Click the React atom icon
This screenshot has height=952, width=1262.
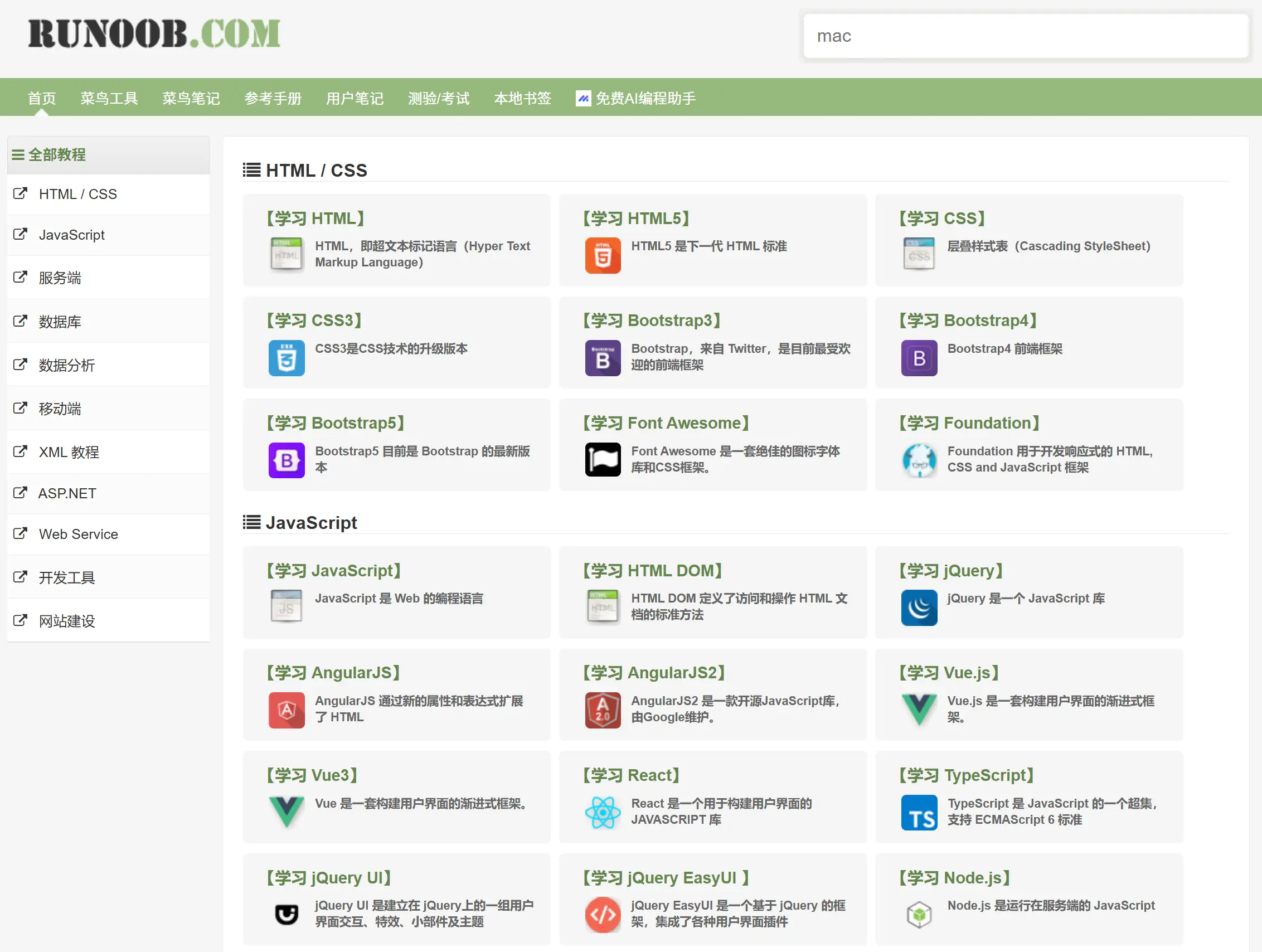coord(603,812)
